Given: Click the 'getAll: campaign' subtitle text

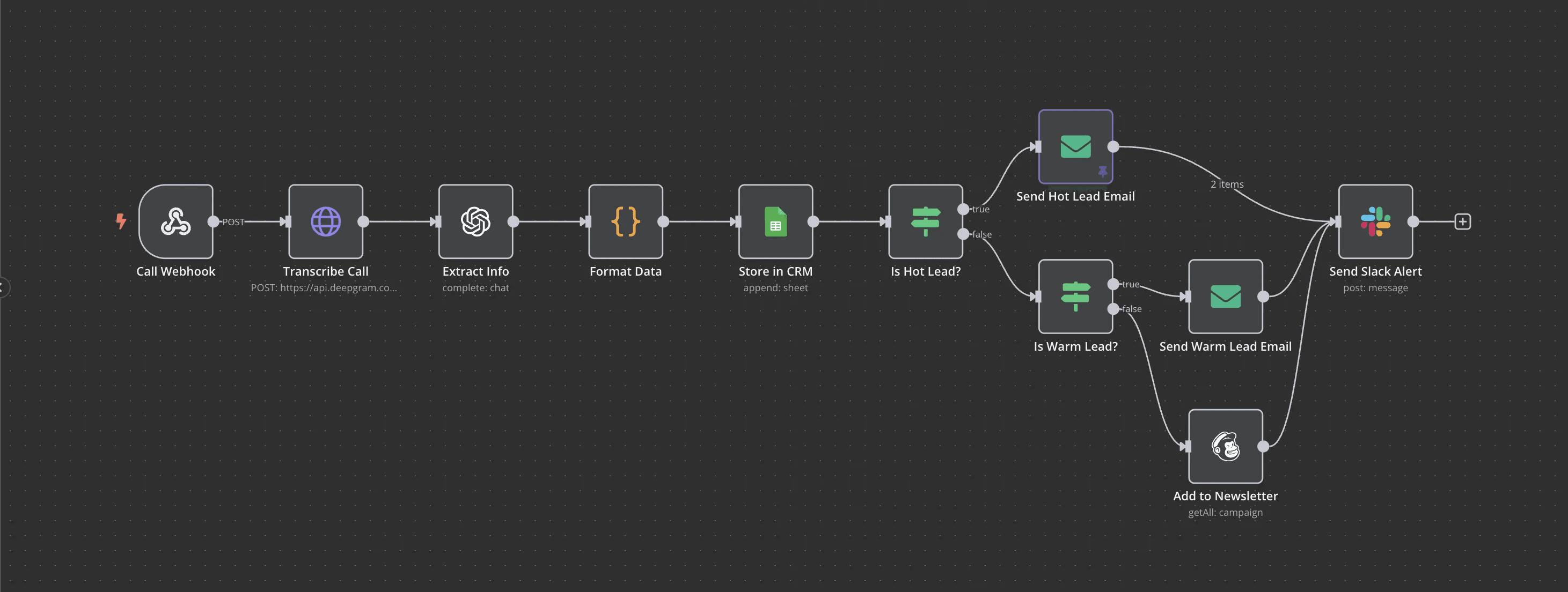Looking at the screenshot, I should click(1225, 512).
